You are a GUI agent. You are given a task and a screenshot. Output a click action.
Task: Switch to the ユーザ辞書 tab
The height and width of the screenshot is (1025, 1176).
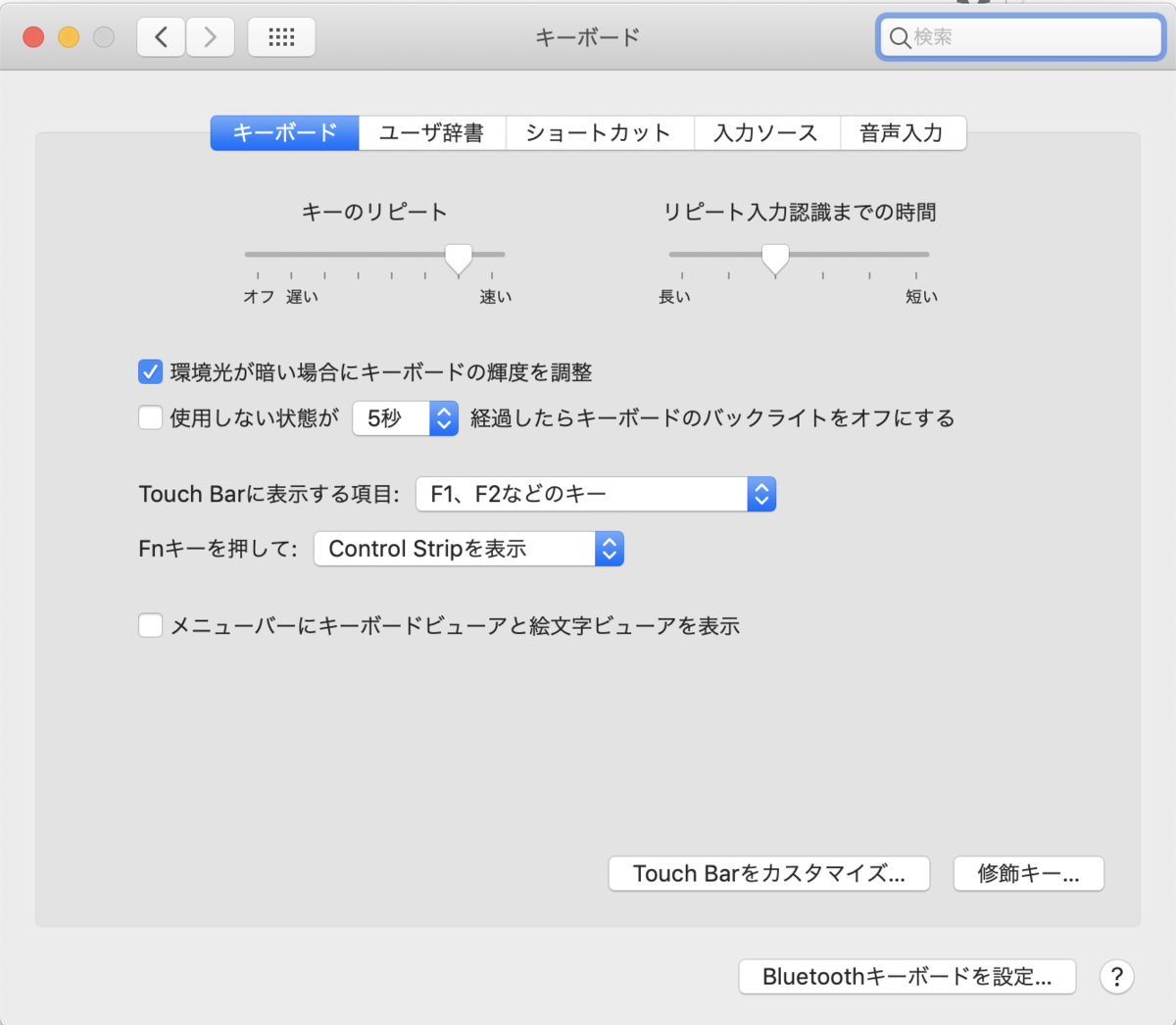[432, 132]
